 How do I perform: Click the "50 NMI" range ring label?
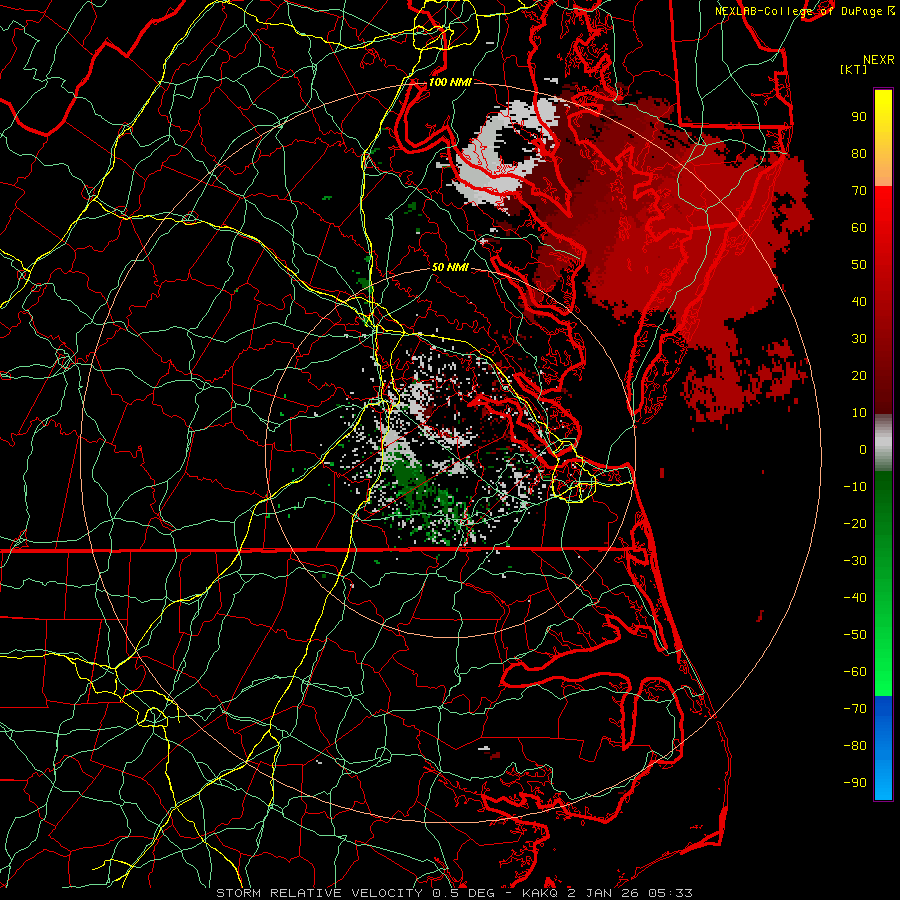[x=450, y=267]
